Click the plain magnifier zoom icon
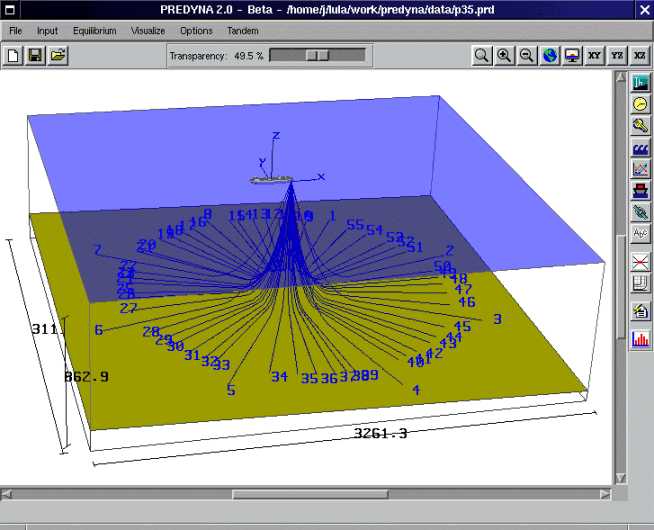Screen dimensions: 654x530 (x=482, y=55)
